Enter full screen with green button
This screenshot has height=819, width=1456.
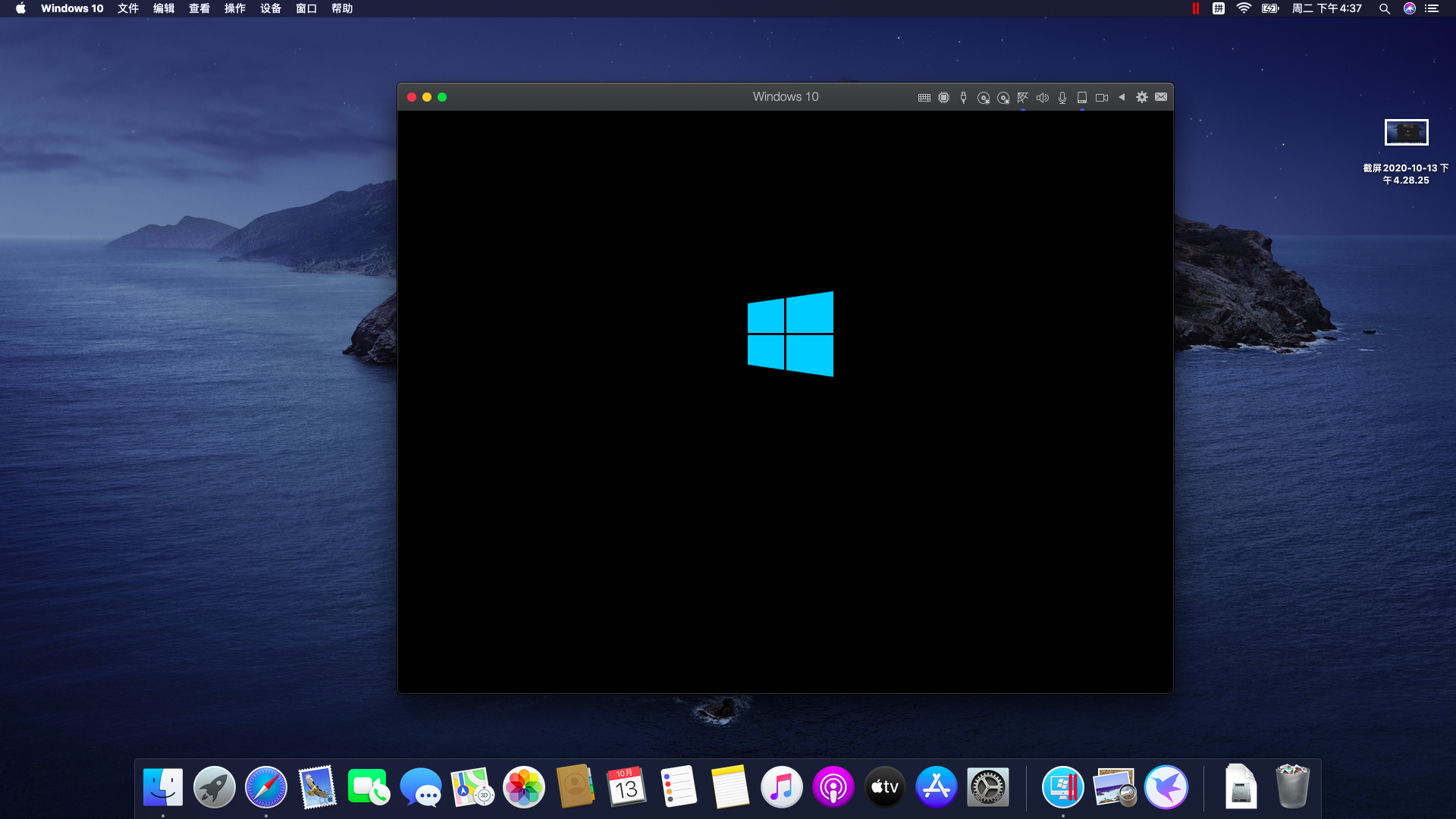click(442, 97)
